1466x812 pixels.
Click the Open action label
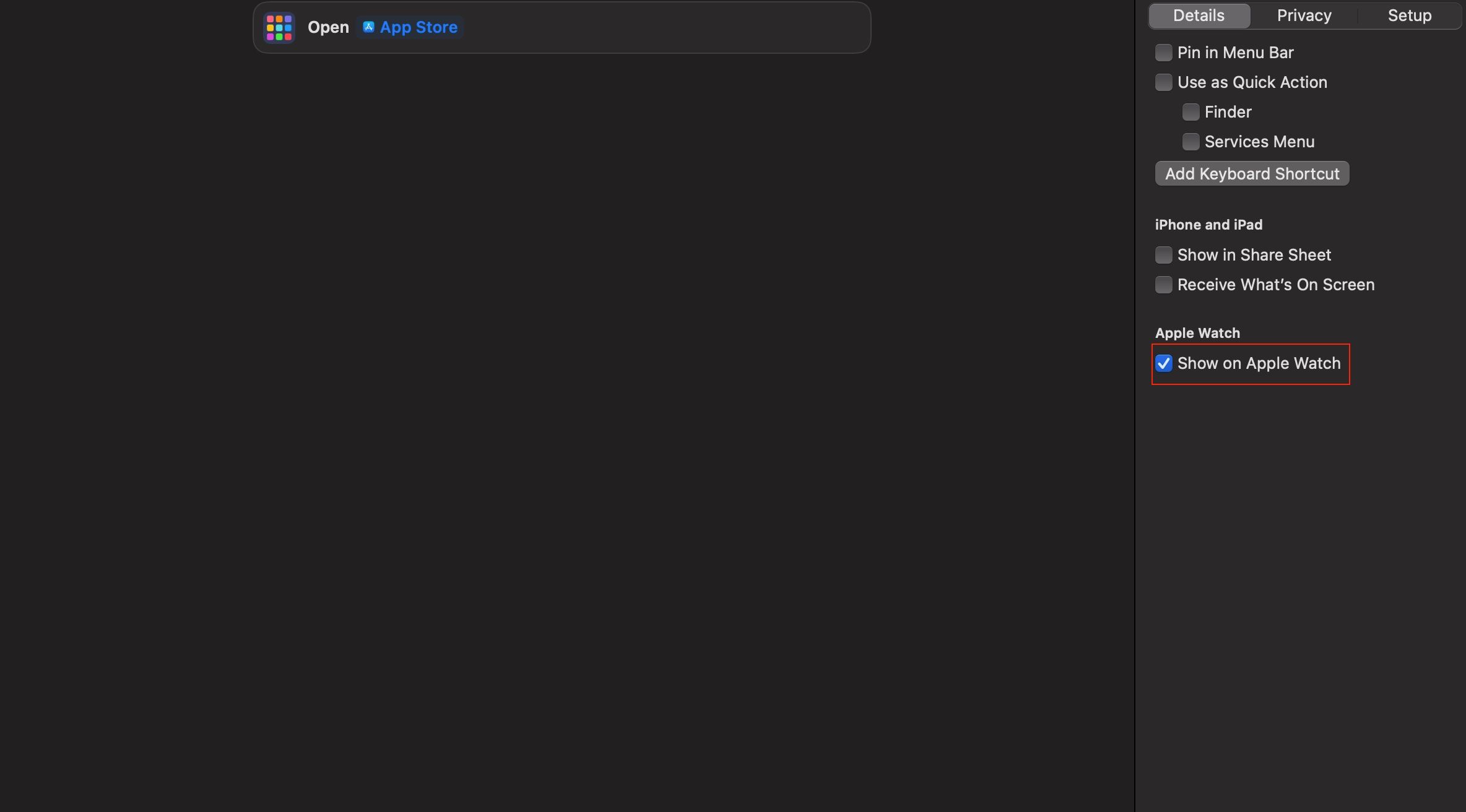tap(328, 27)
